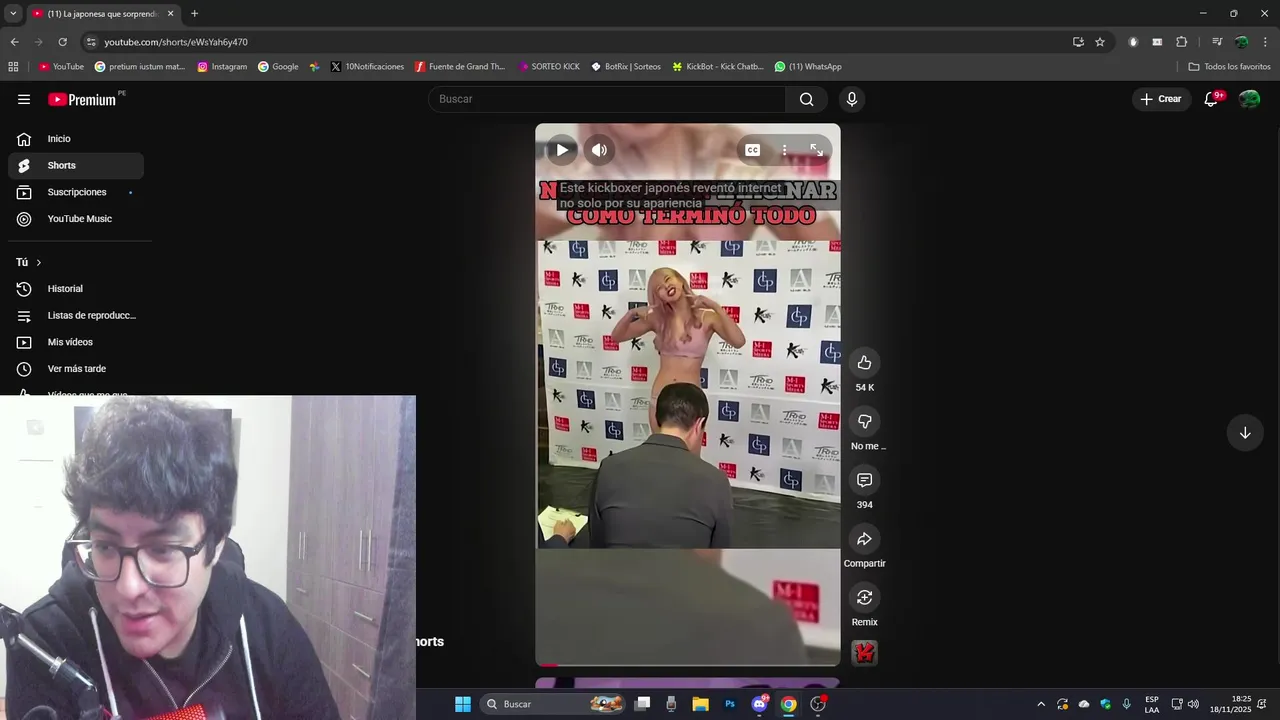
Task: Start voice search with microphone icon
Action: pyautogui.click(x=852, y=99)
